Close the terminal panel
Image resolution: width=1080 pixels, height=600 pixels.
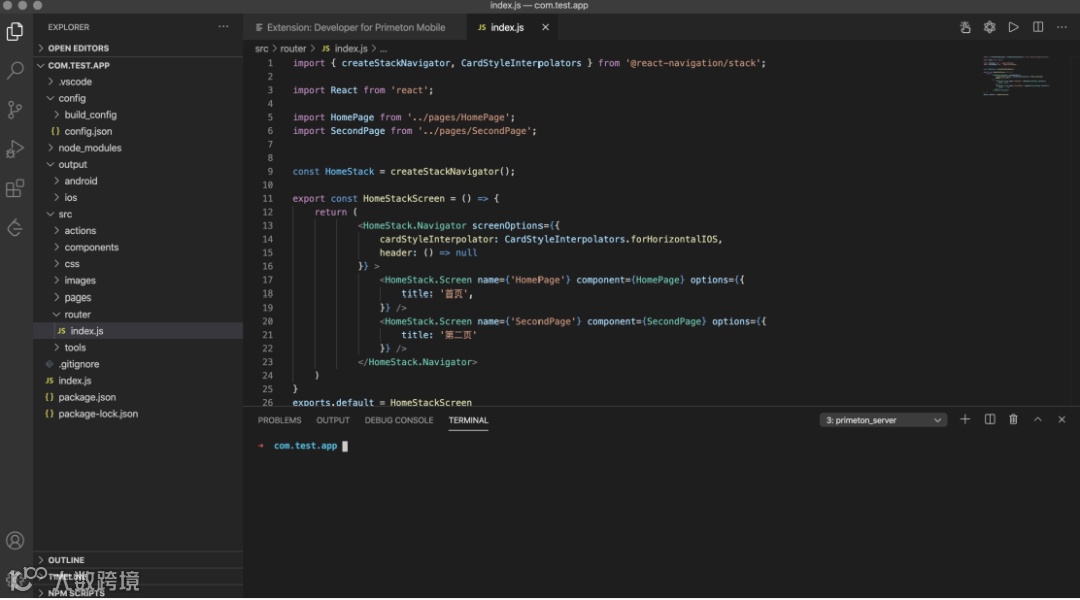pos(1061,420)
